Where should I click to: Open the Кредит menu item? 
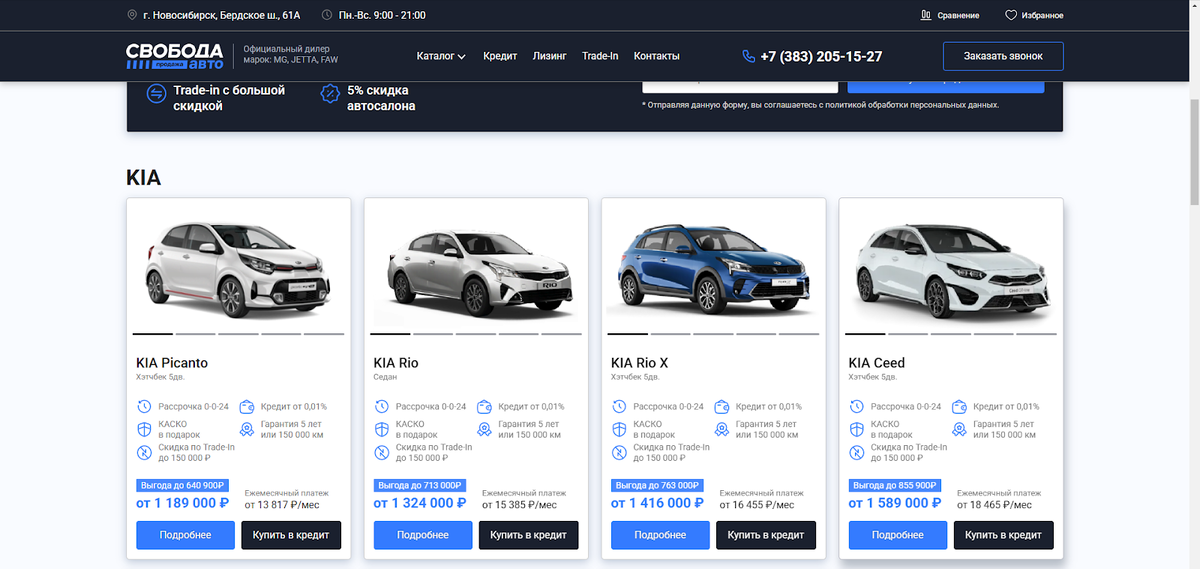point(500,56)
